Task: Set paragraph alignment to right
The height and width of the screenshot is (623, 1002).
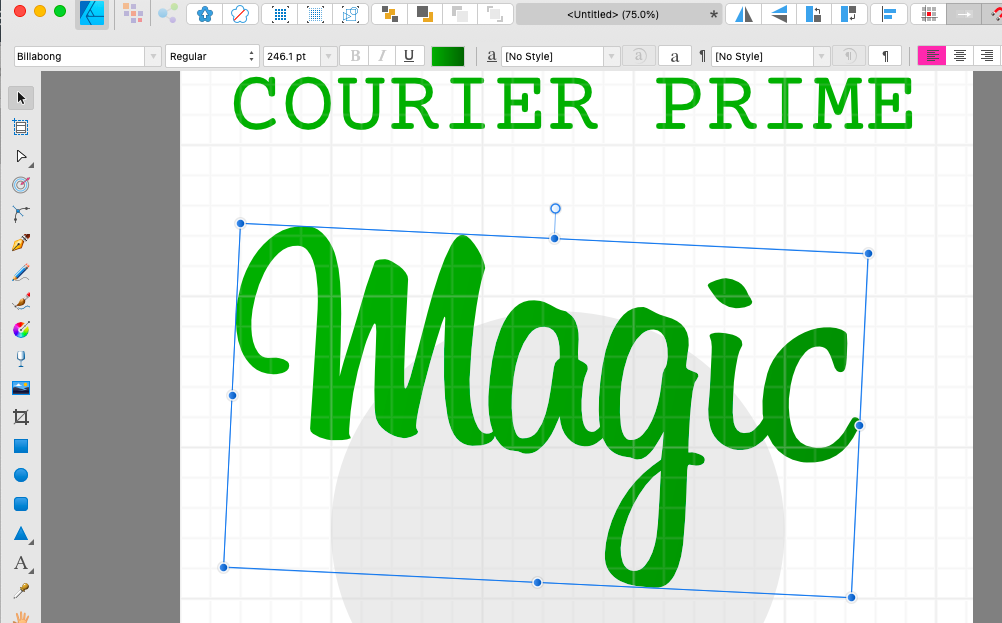Action: (987, 56)
